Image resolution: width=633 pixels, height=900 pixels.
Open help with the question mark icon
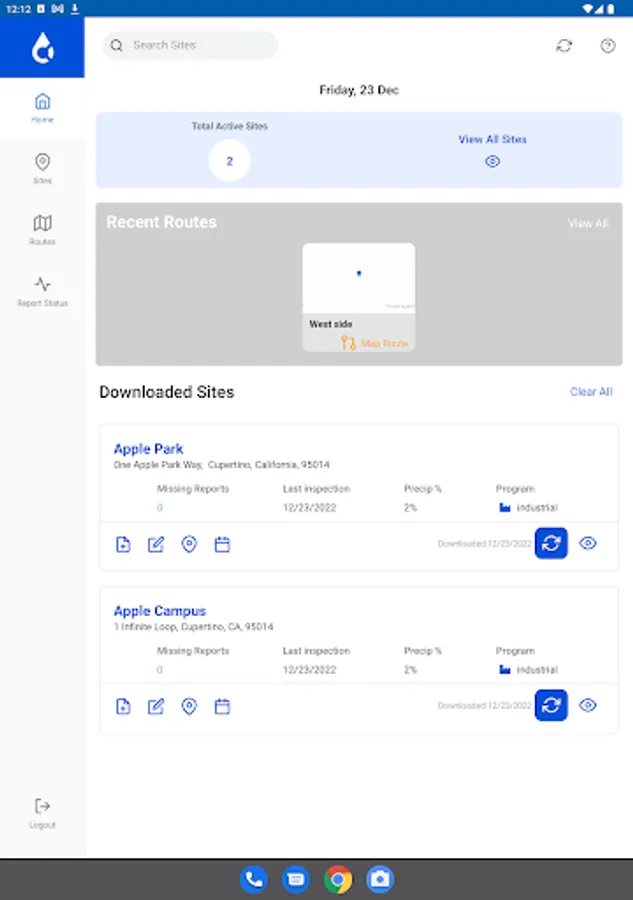608,46
